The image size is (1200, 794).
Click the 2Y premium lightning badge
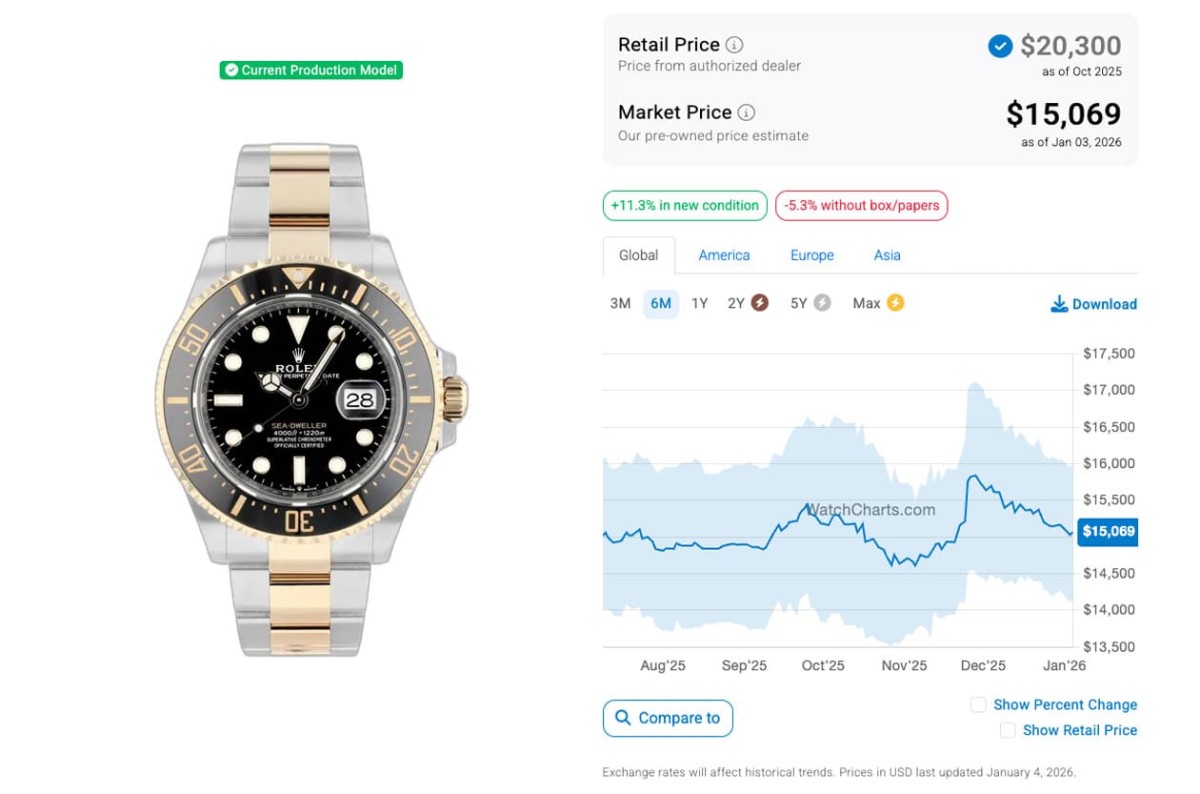[x=760, y=303]
